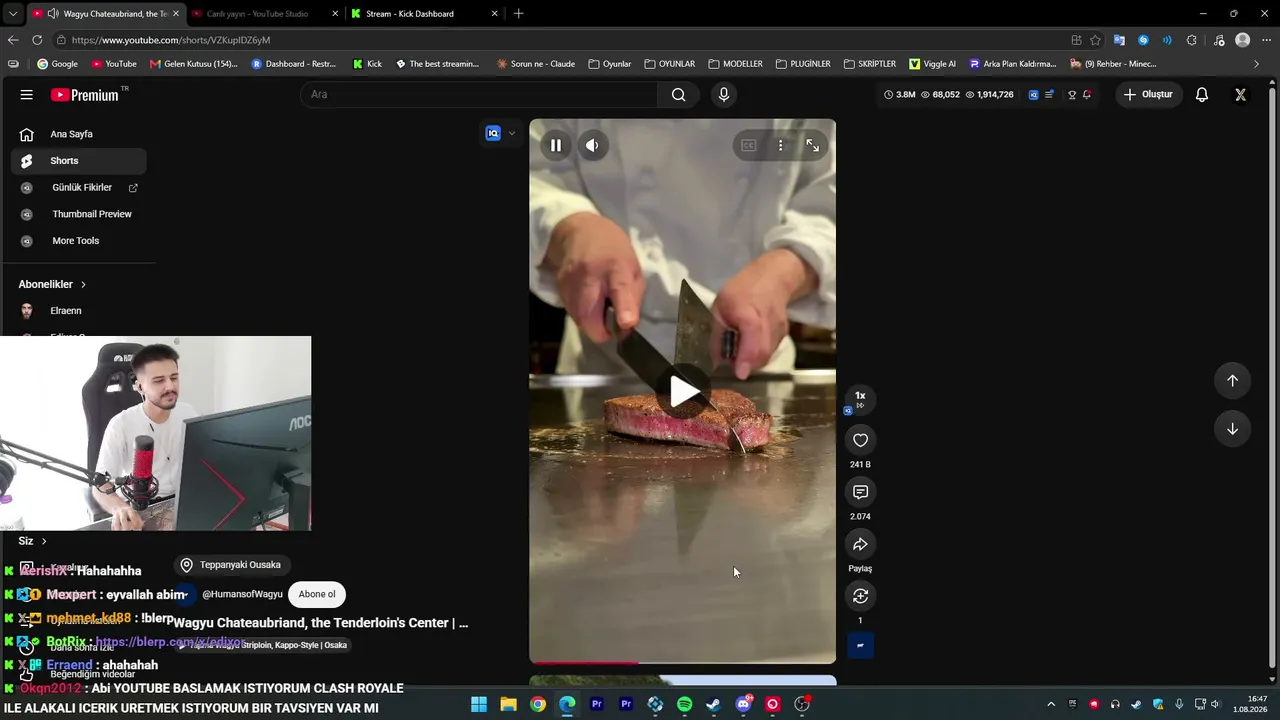1280x720 pixels.
Task: Open the Kick bookmark
Action: [x=367, y=64]
